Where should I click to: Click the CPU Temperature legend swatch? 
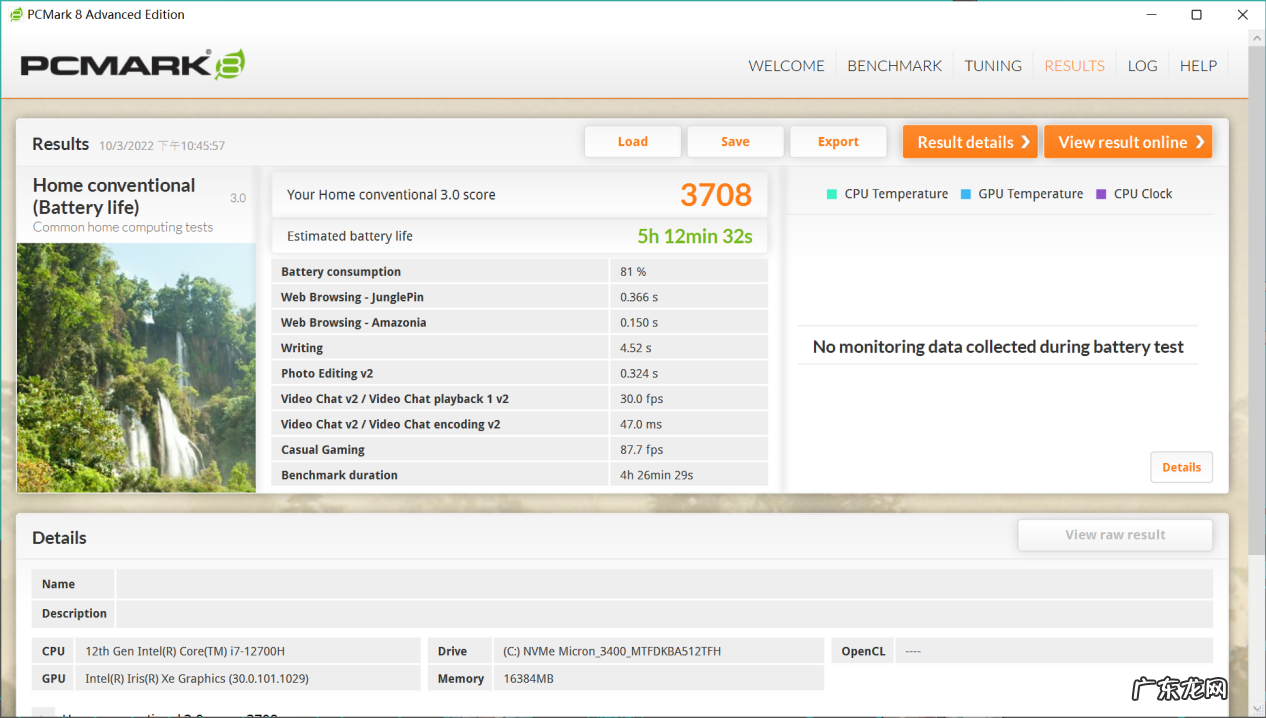coord(832,194)
